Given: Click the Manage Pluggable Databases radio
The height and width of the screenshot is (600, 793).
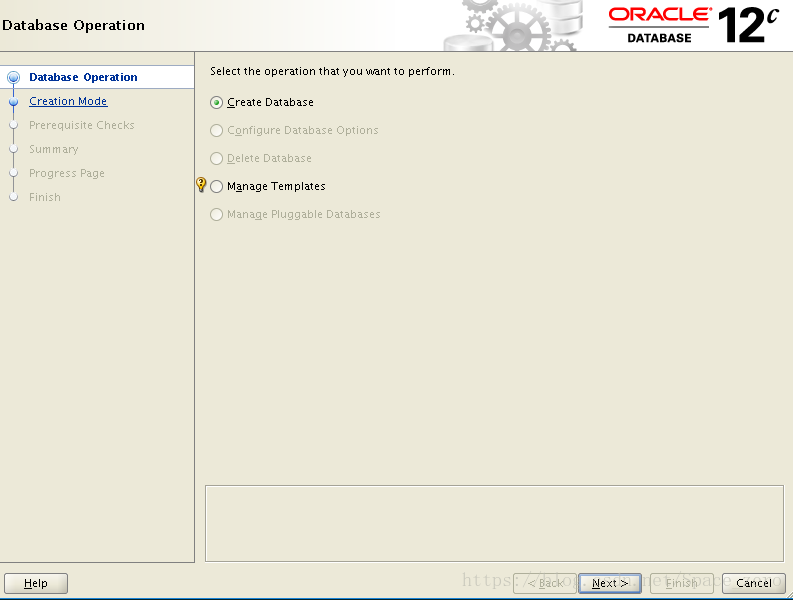Looking at the screenshot, I should coord(216,215).
